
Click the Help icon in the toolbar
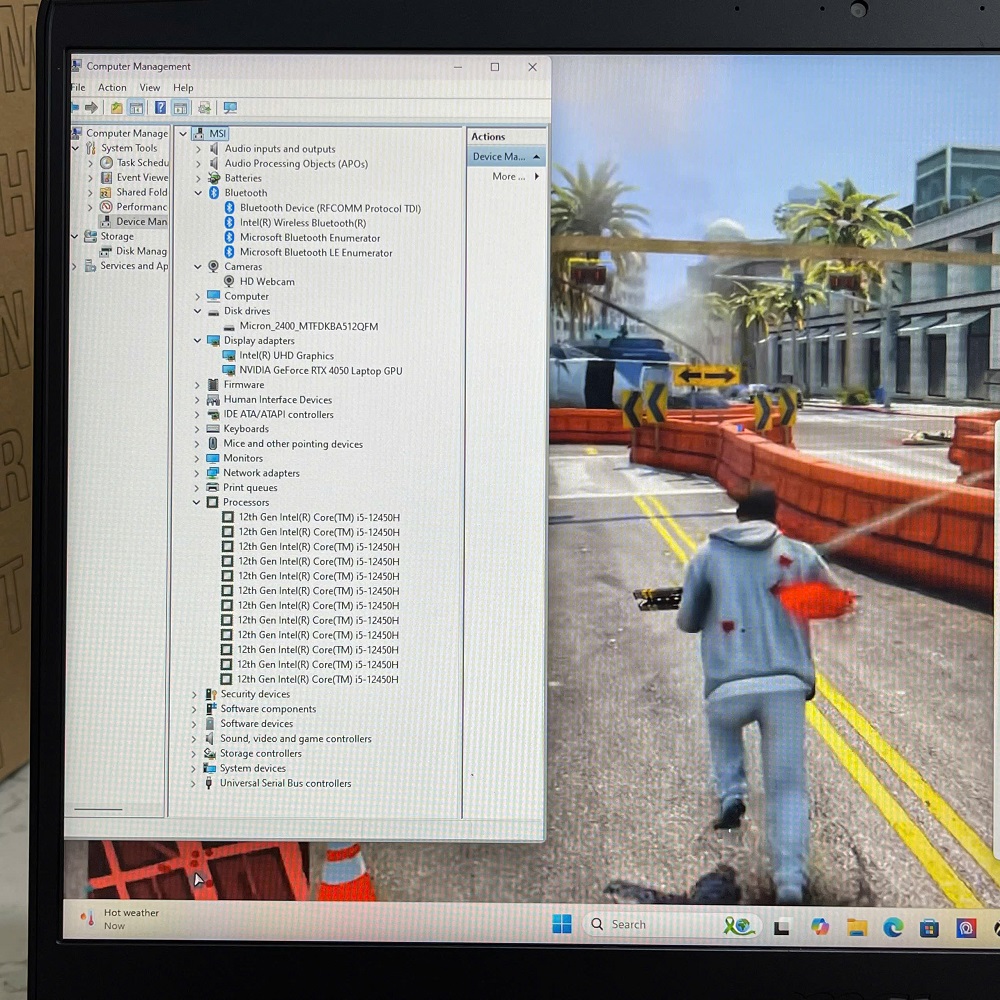point(160,108)
